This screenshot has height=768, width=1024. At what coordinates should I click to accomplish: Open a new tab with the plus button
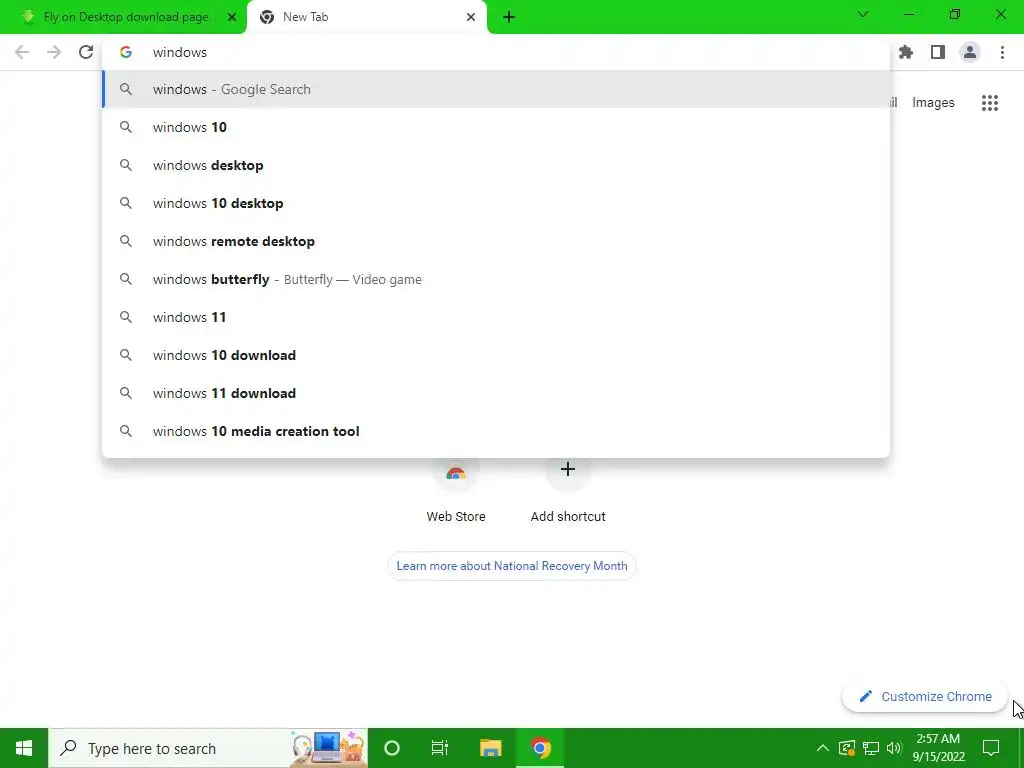509,17
